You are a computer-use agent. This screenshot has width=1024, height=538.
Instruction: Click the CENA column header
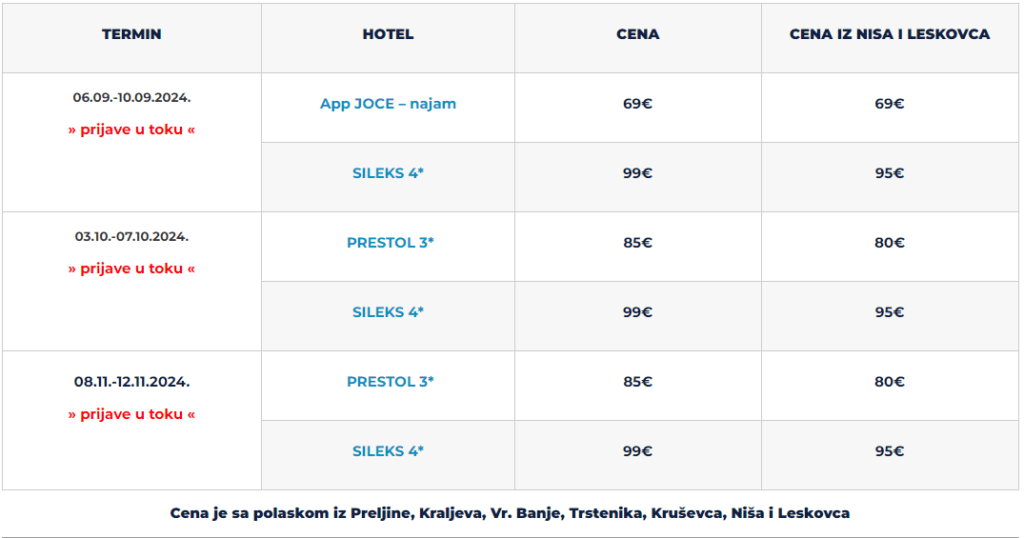(x=637, y=35)
